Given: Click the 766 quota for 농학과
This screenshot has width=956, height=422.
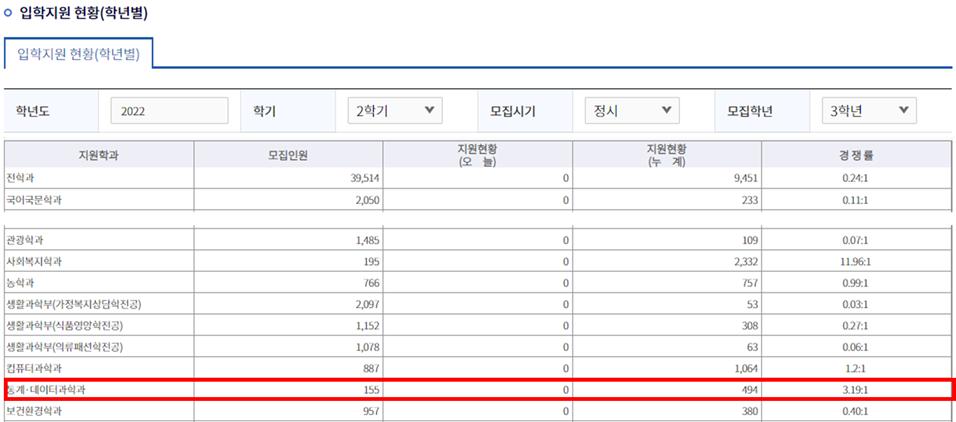Looking at the screenshot, I should [x=373, y=283].
